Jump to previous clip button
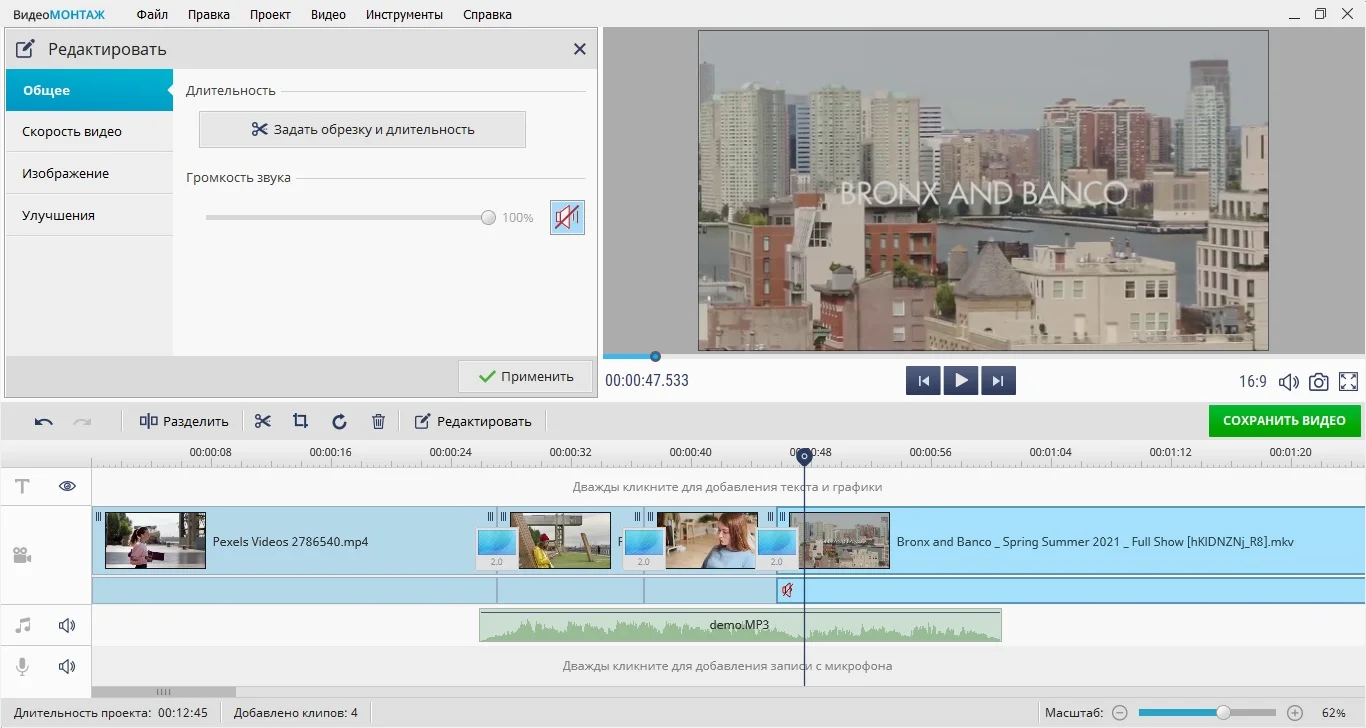 [923, 381]
